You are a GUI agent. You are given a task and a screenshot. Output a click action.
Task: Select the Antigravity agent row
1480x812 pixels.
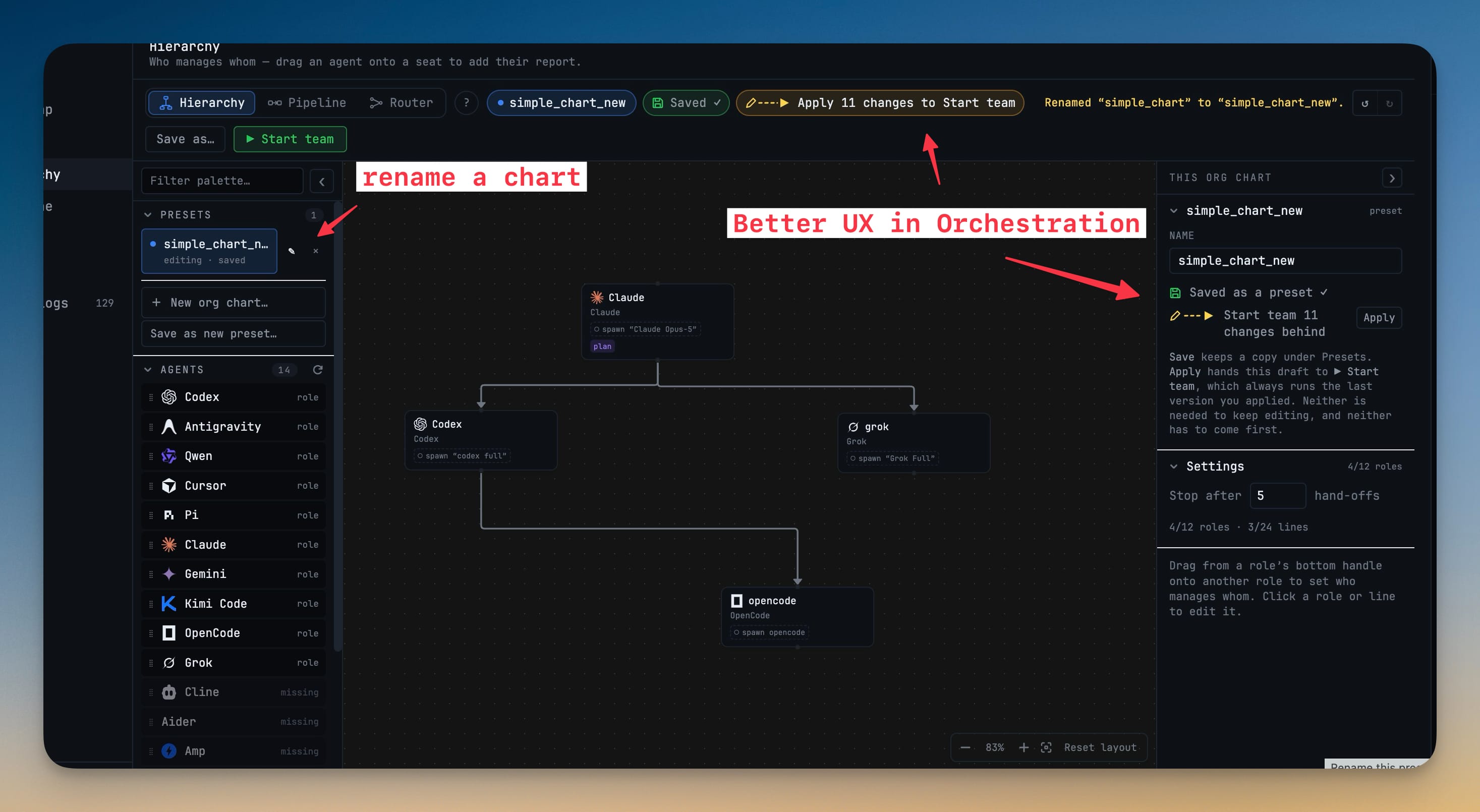tap(233, 427)
